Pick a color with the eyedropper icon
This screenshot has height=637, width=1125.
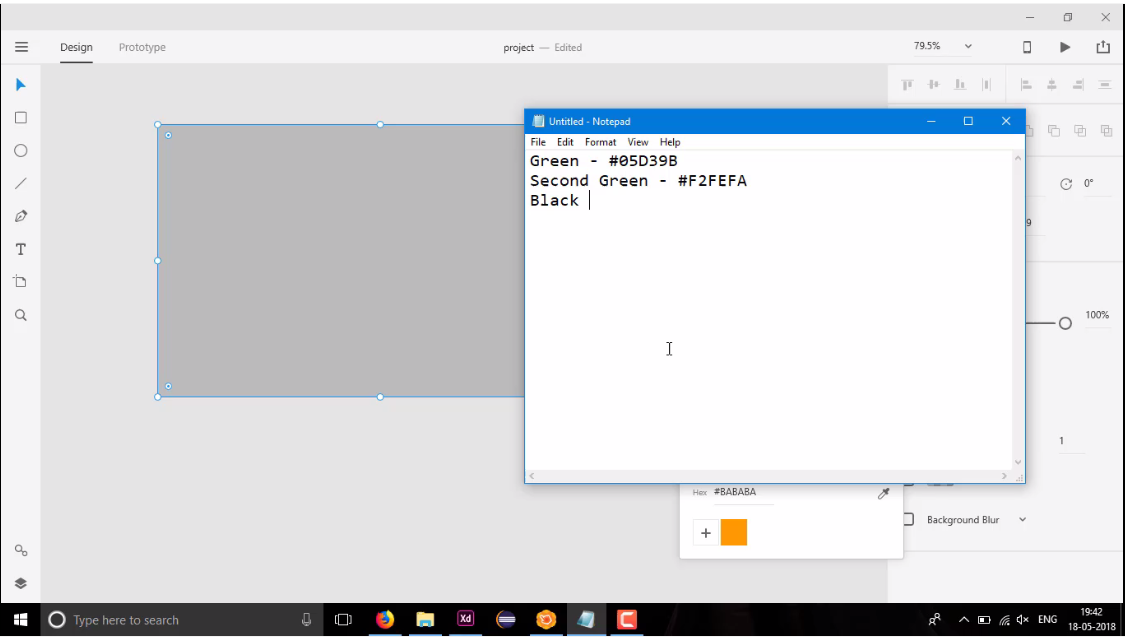(x=883, y=492)
